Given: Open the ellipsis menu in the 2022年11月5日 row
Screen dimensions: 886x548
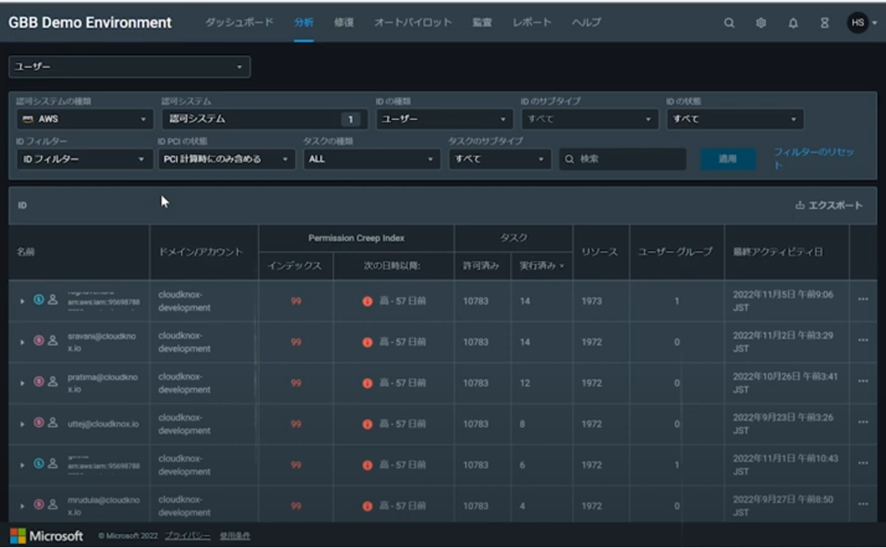Looking at the screenshot, I should pyautogui.click(x=863, y=299).
